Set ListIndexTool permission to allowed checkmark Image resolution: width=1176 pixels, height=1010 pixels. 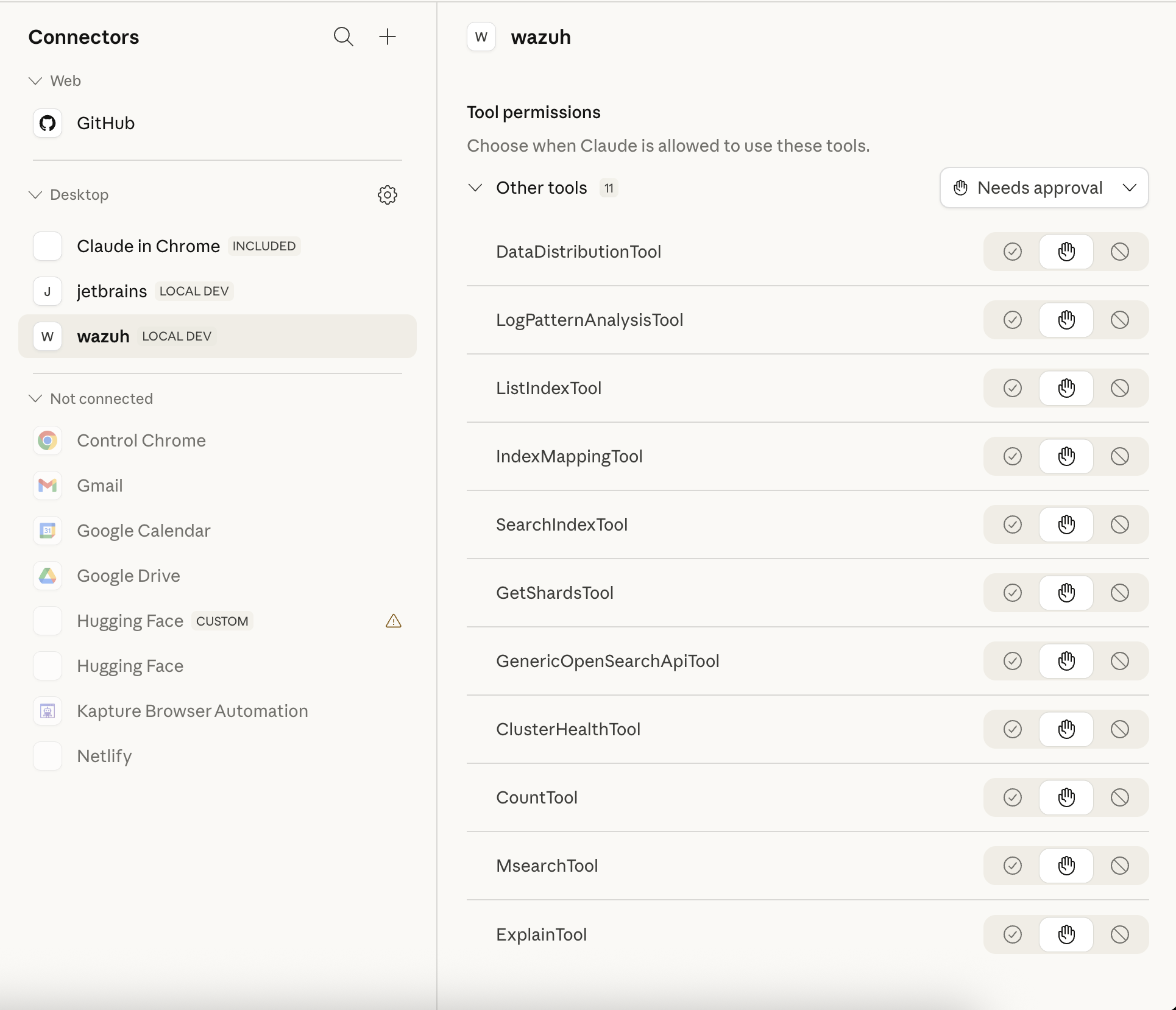click(x=1011, y=388)
